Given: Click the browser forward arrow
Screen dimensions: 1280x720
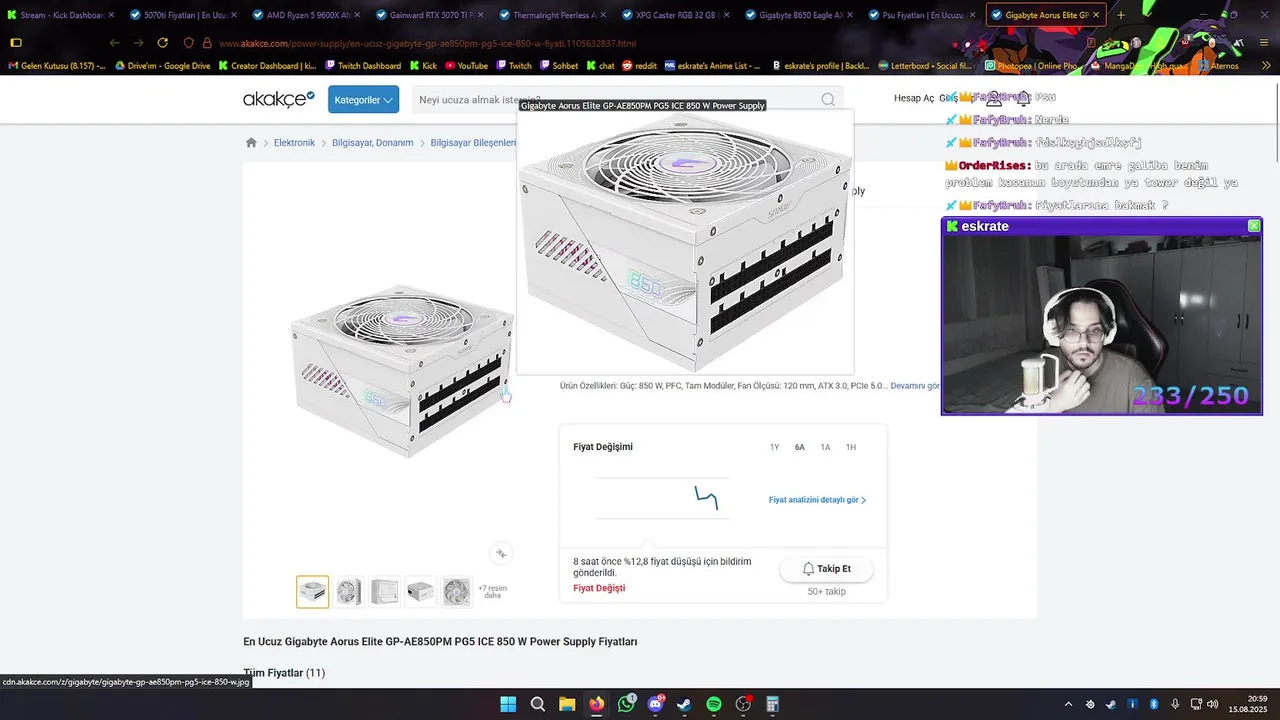Looking at the screenshot, I should click(x=138, y=43).
